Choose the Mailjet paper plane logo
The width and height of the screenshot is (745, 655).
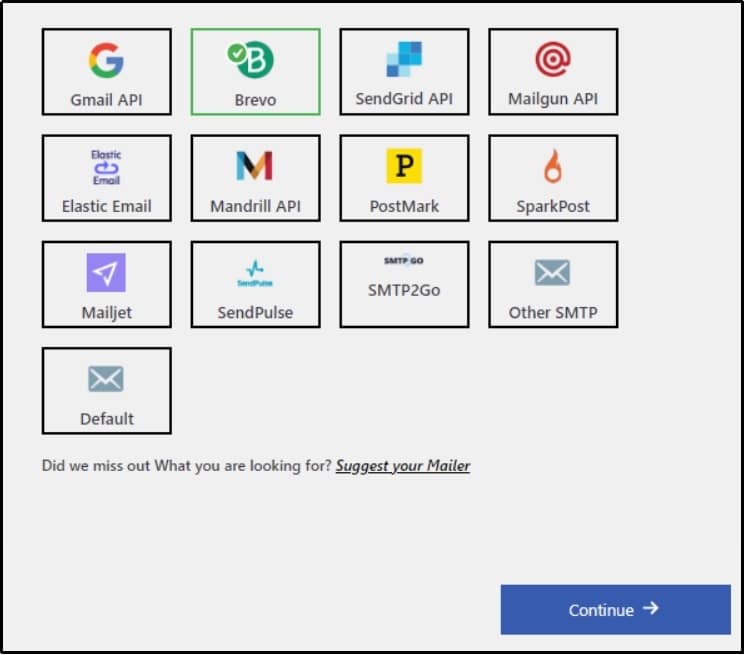[106, 273]
